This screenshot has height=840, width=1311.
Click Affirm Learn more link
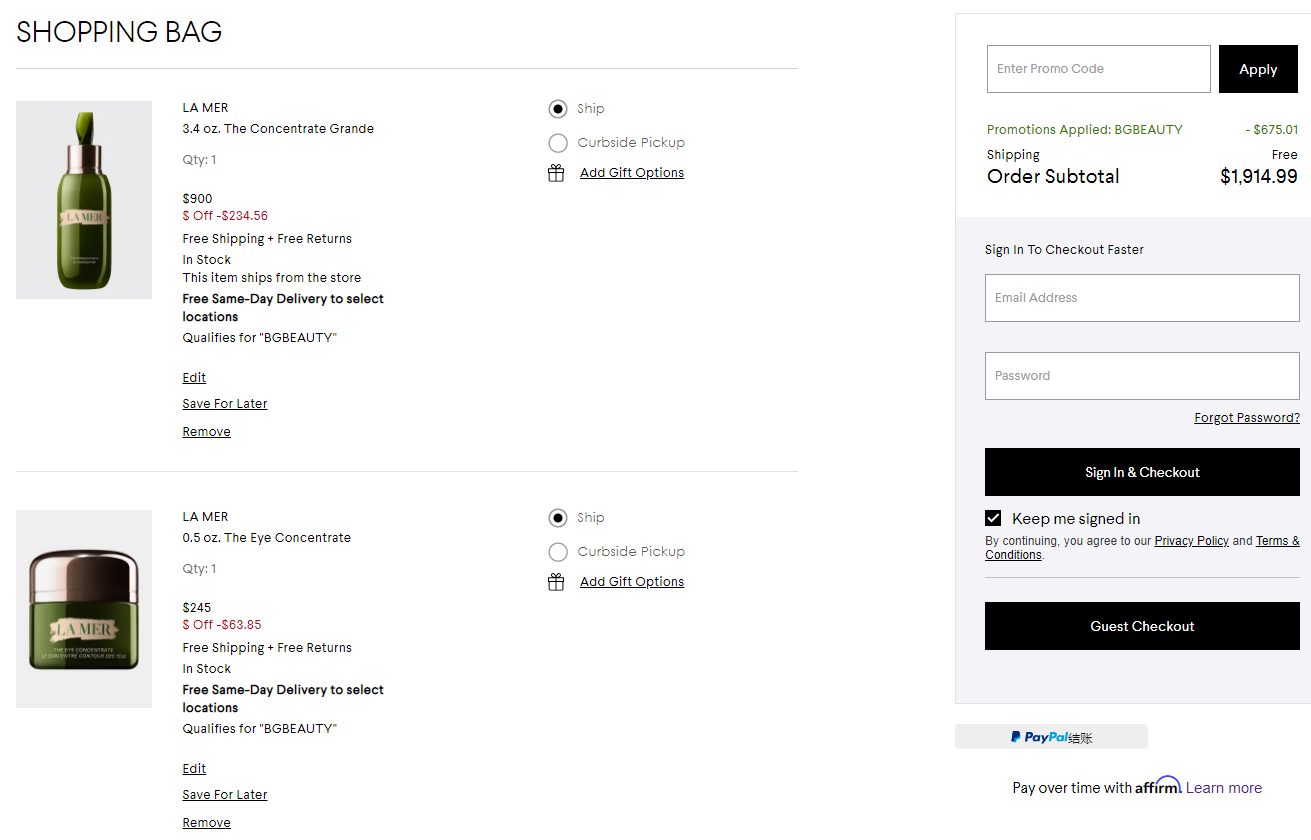1224,788
